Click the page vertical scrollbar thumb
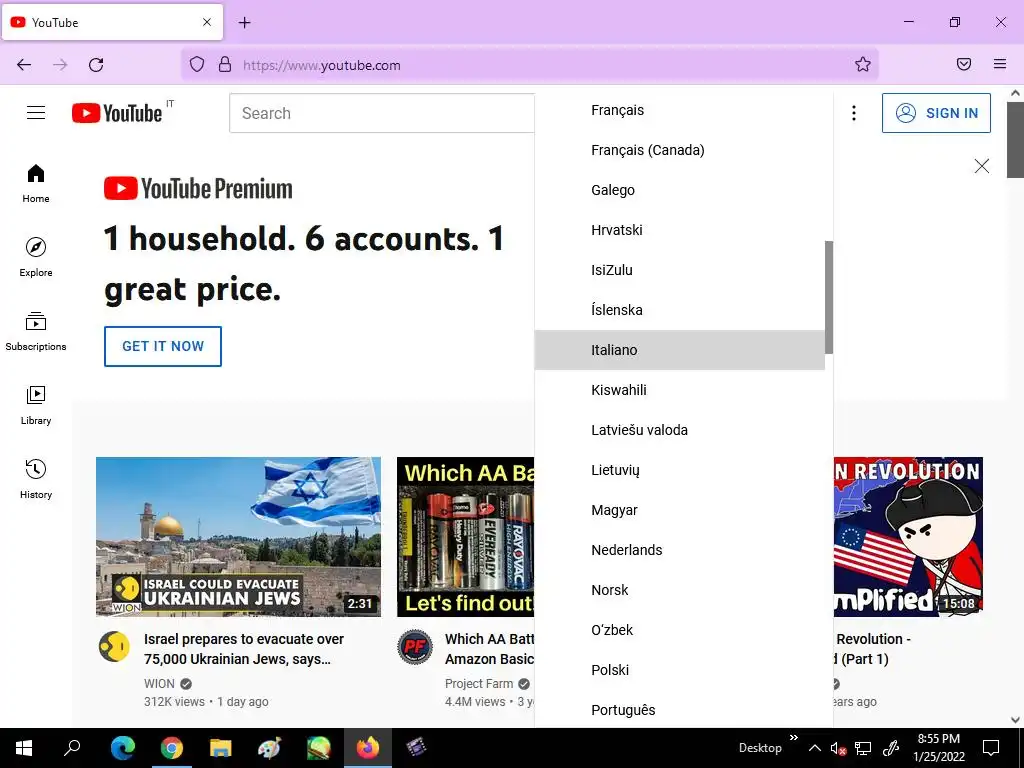This screenshot has width=1024, height=768. pos(1015,140)
